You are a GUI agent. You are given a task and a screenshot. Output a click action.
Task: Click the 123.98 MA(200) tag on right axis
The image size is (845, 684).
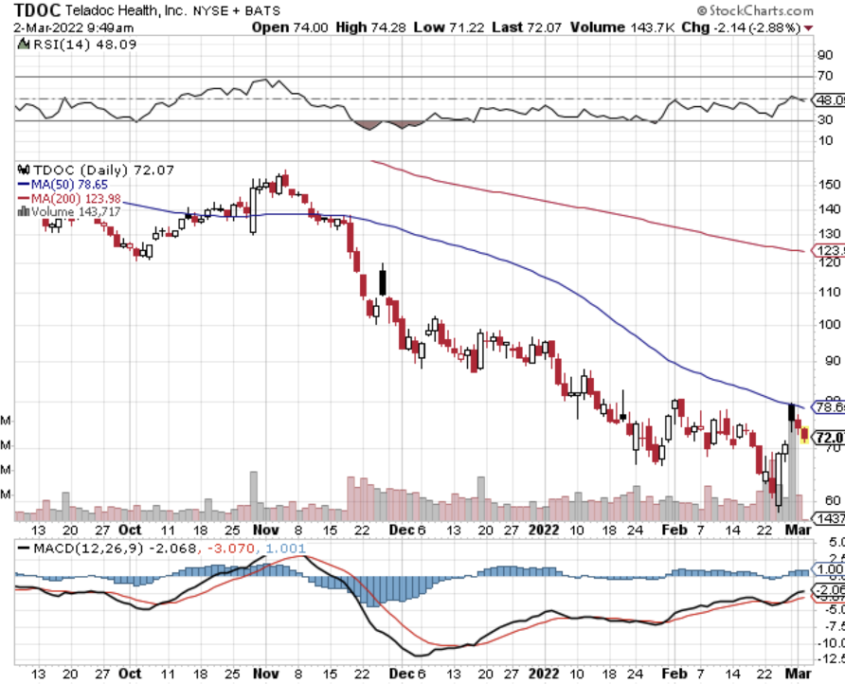pyautogui.click(x=830, y=250)
